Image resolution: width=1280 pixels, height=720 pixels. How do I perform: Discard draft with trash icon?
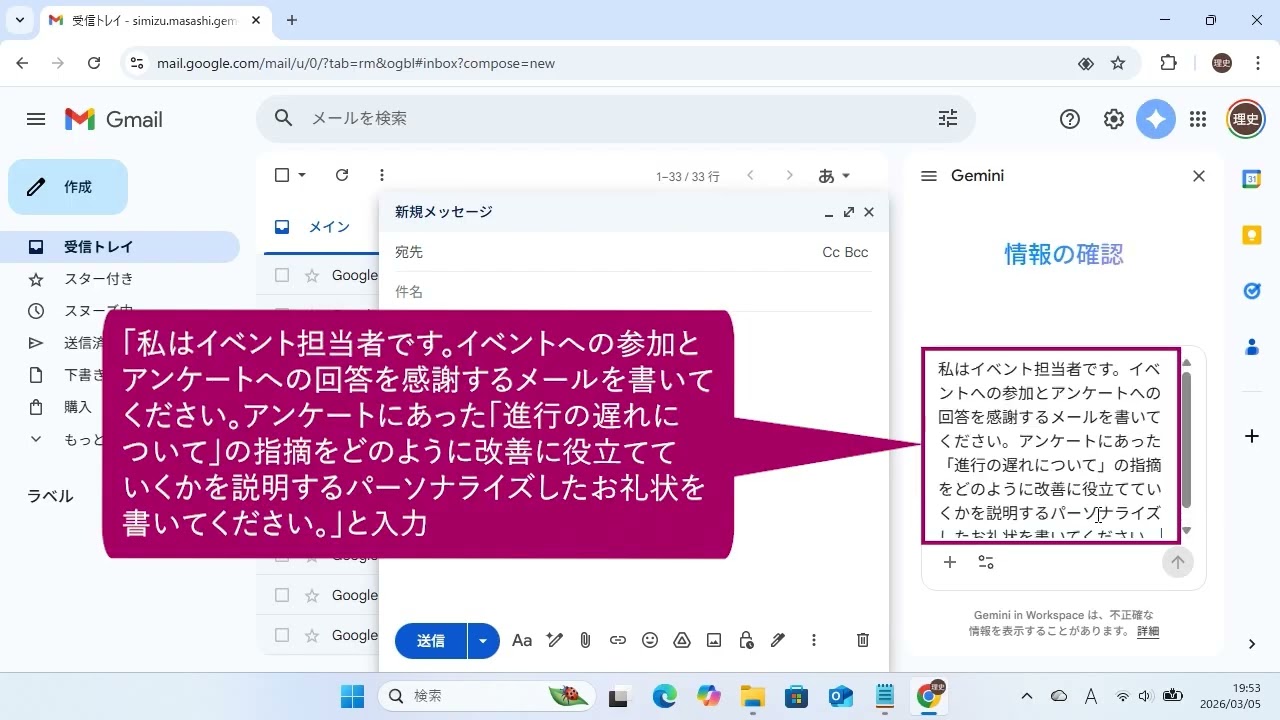coord(863,640)
